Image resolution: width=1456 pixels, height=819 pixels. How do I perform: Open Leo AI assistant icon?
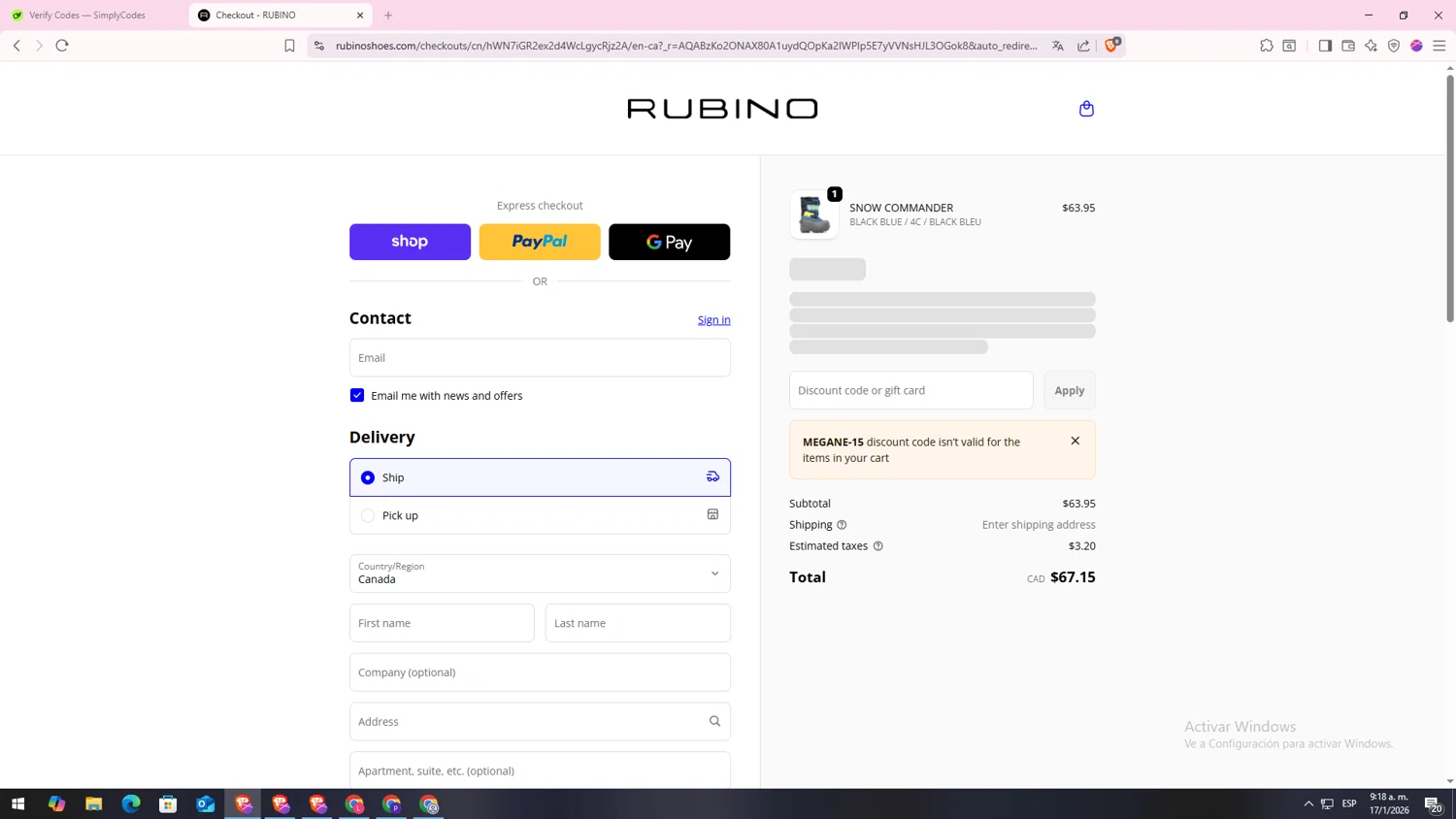point(1371,46)
